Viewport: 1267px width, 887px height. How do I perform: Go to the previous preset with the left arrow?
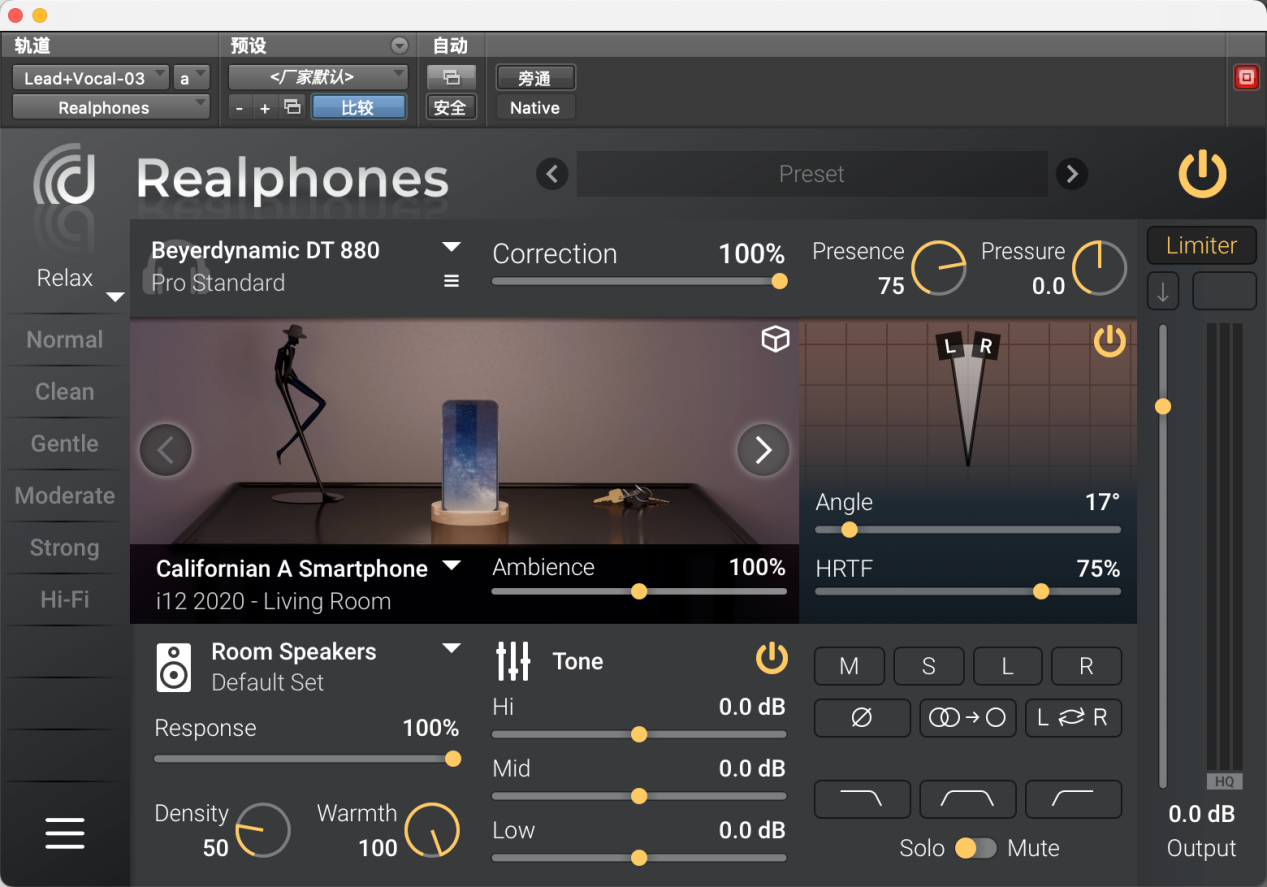[x=552, y=174]
